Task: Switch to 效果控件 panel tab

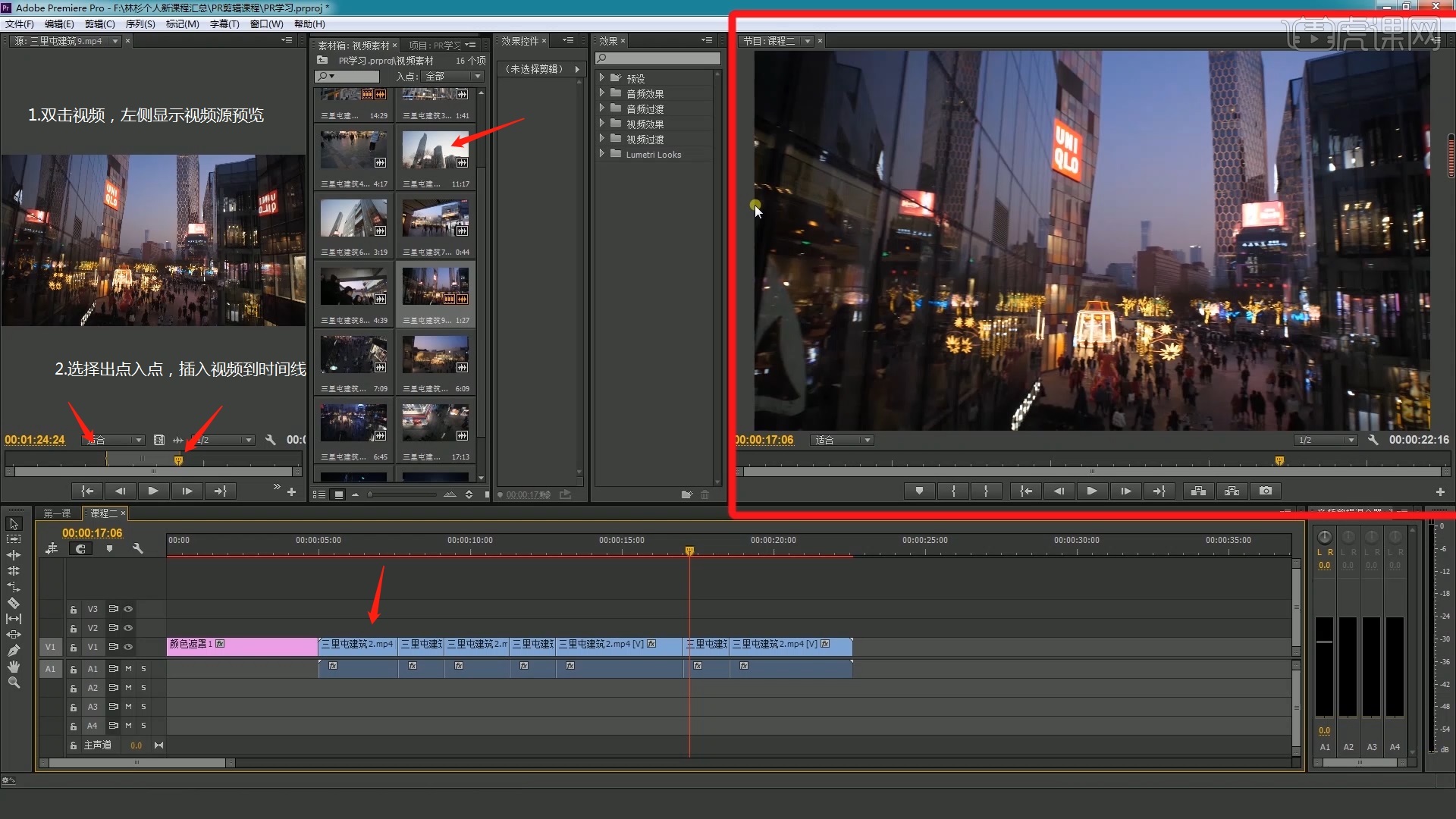Action: coord(520,41)
